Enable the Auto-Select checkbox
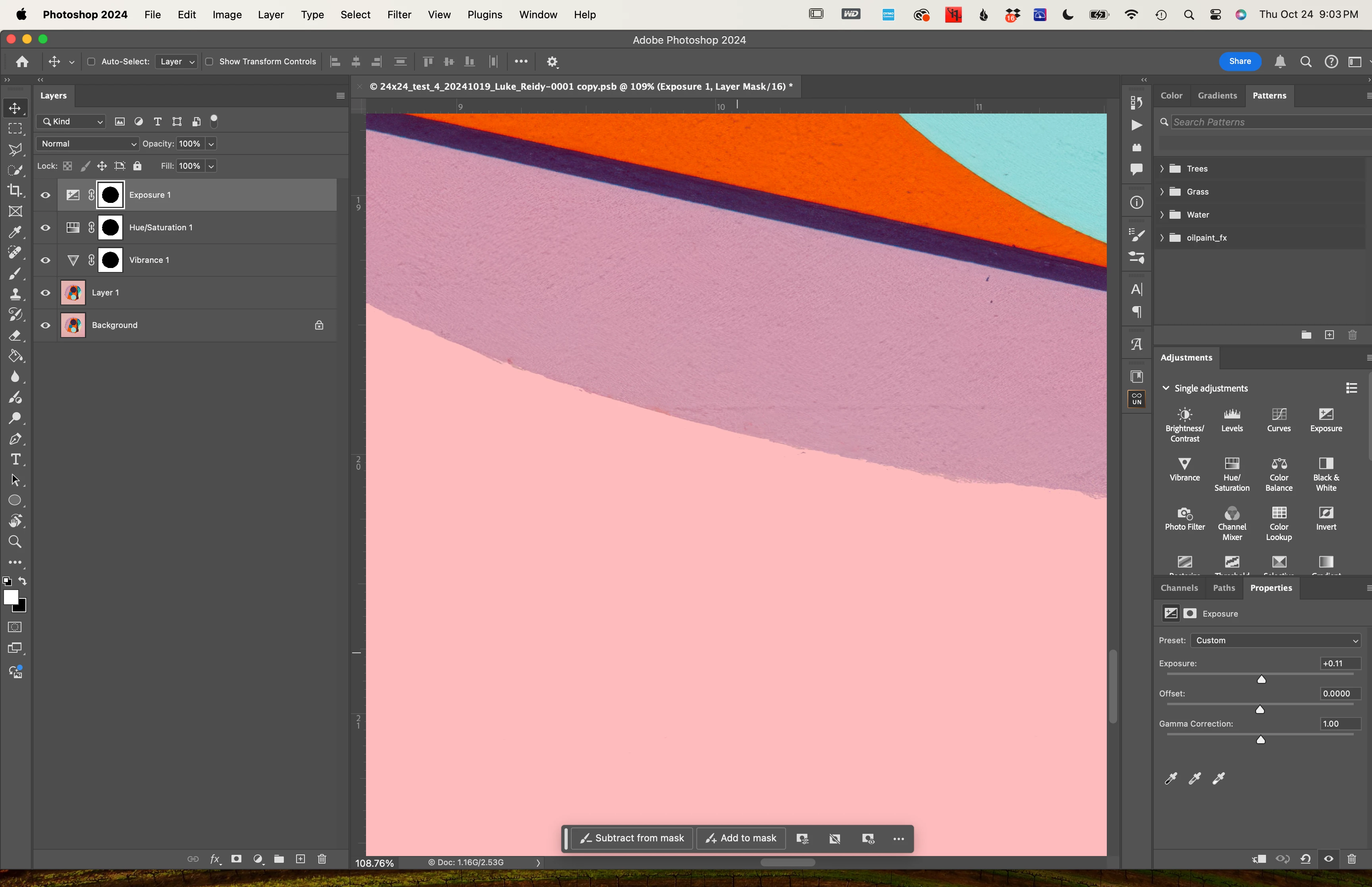Screen dimensions: 1372x887 pyautogui.click(x=91, y=62)
